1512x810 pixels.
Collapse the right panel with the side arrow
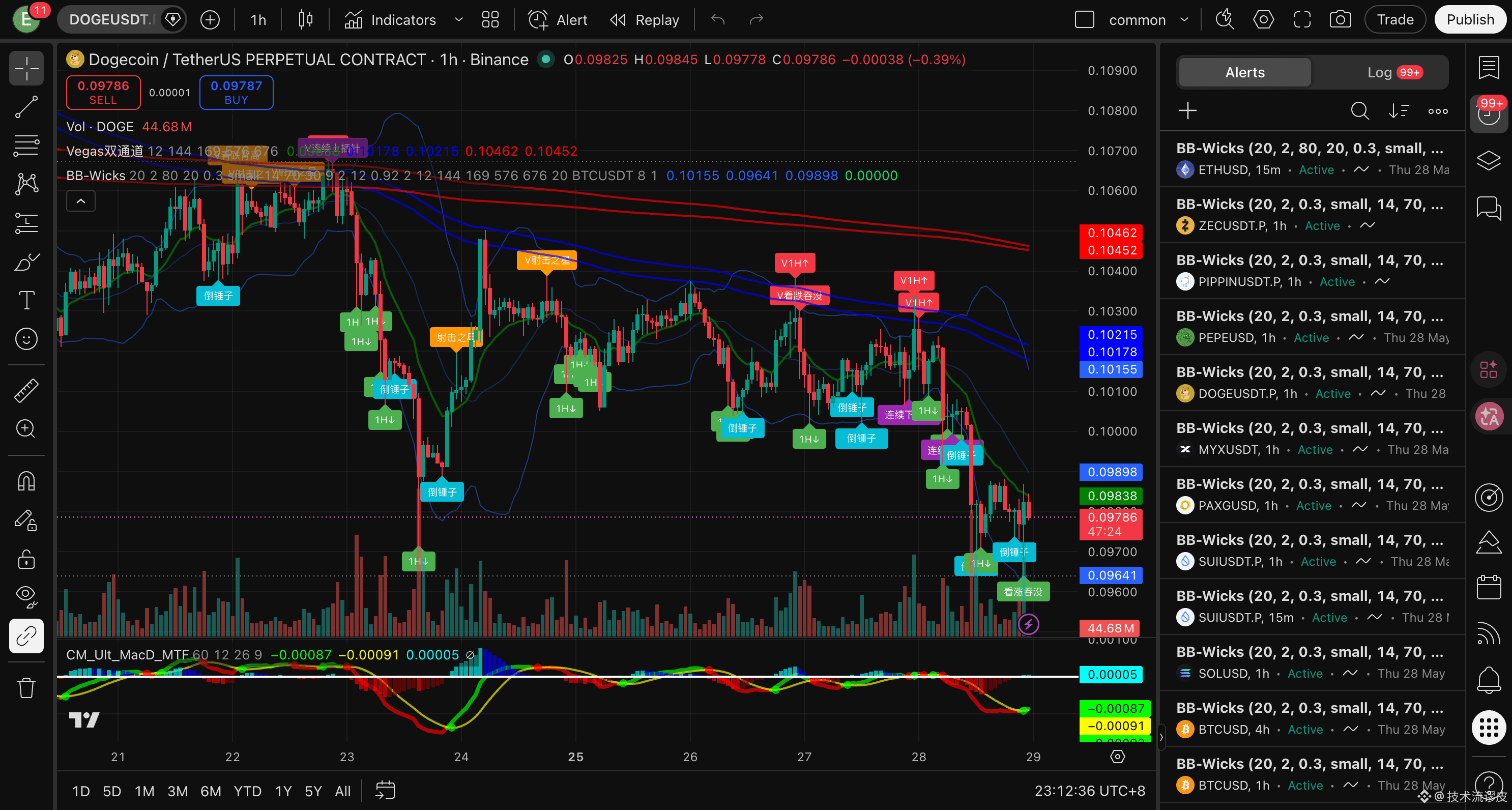tap(1161, 737)
